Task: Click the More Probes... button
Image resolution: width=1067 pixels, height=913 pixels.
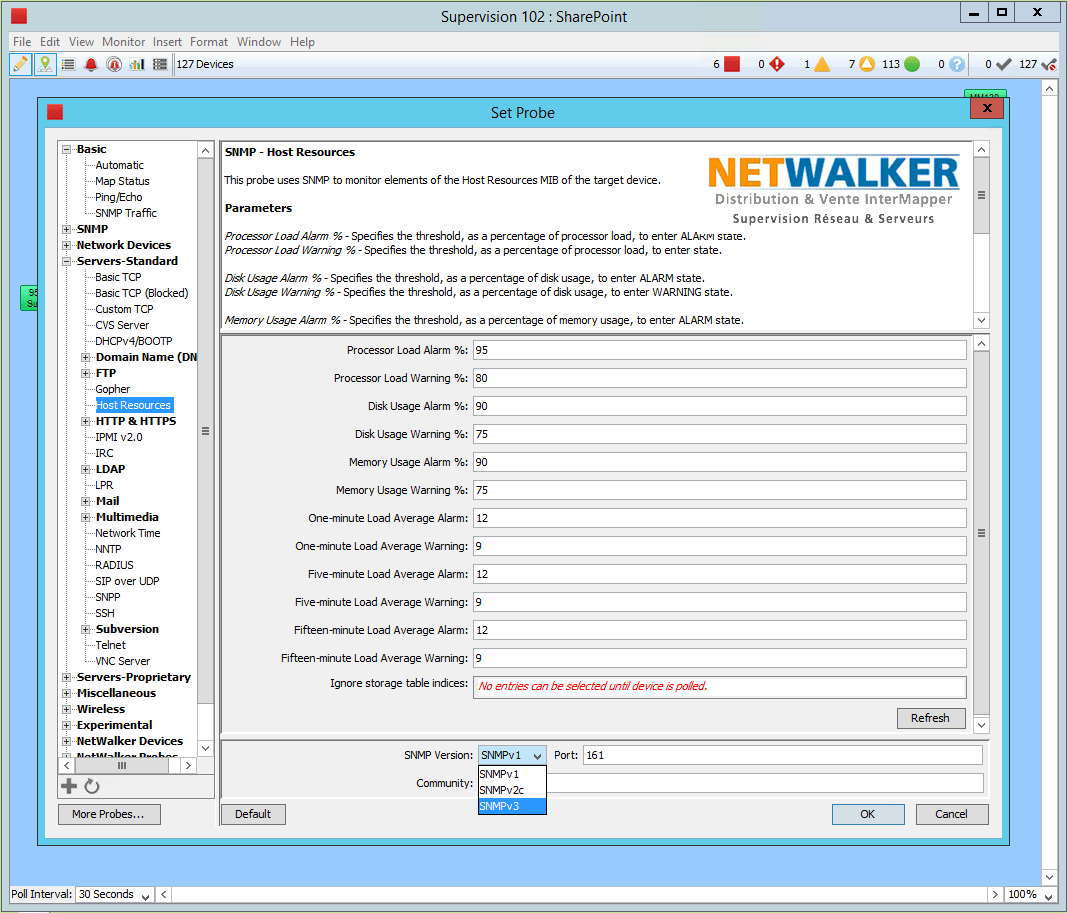Action: [109, 814]
